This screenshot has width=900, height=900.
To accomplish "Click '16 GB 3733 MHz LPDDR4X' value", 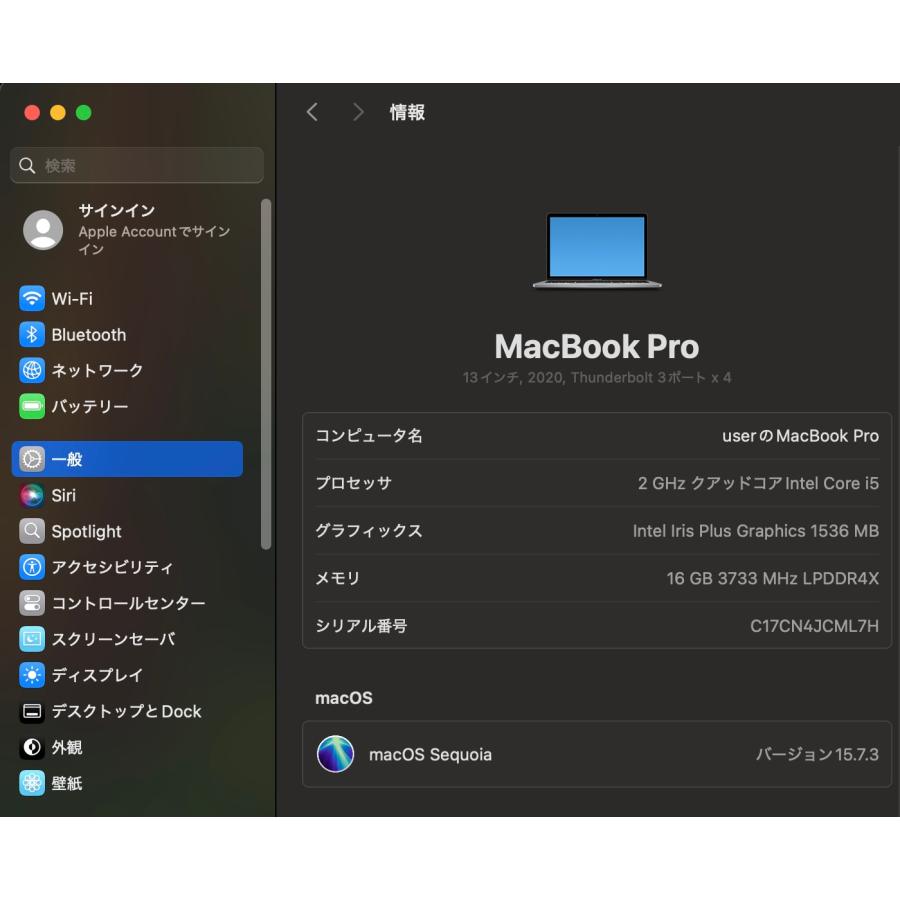I will click(x=773, y=579).
